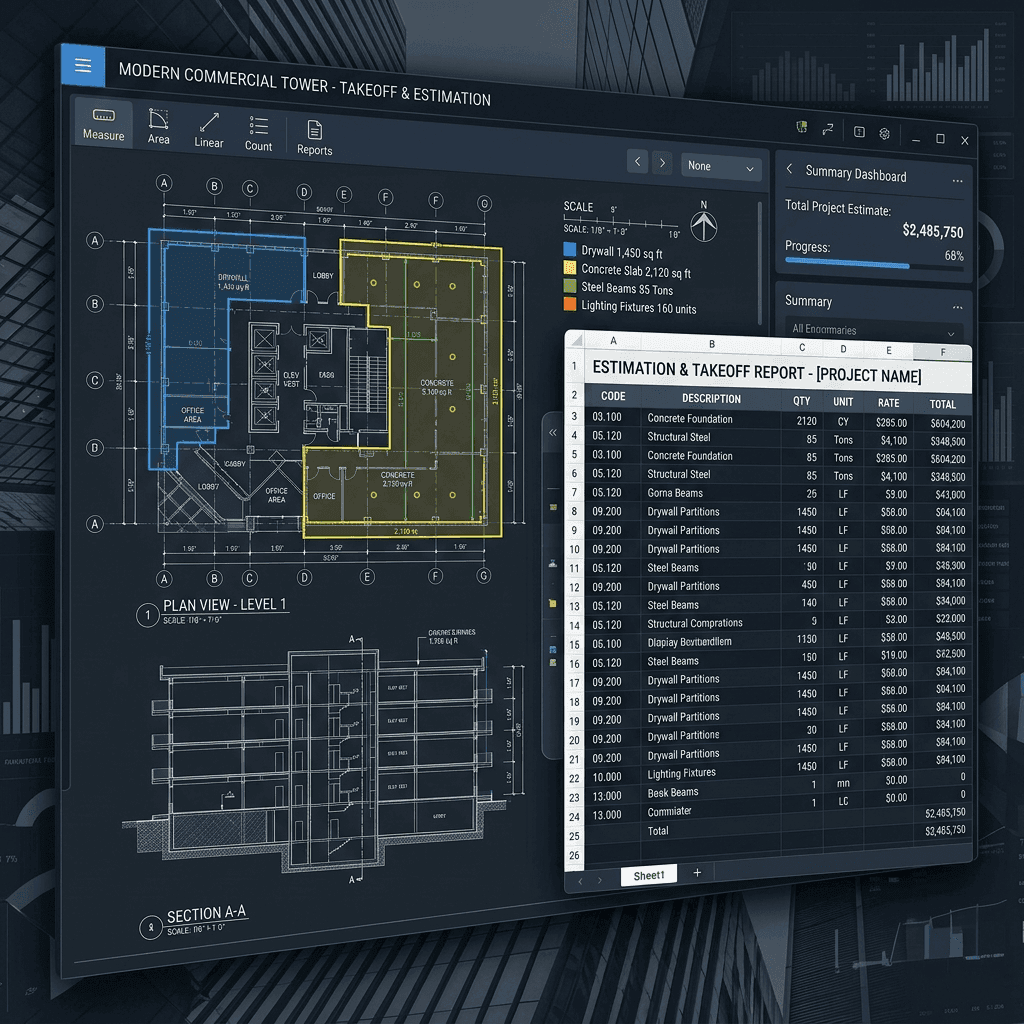Image resolution: width=1024 pixels, height=1024 pixels.
Task: Click the CY unit cell in row 3
Action: coord(842,422)
